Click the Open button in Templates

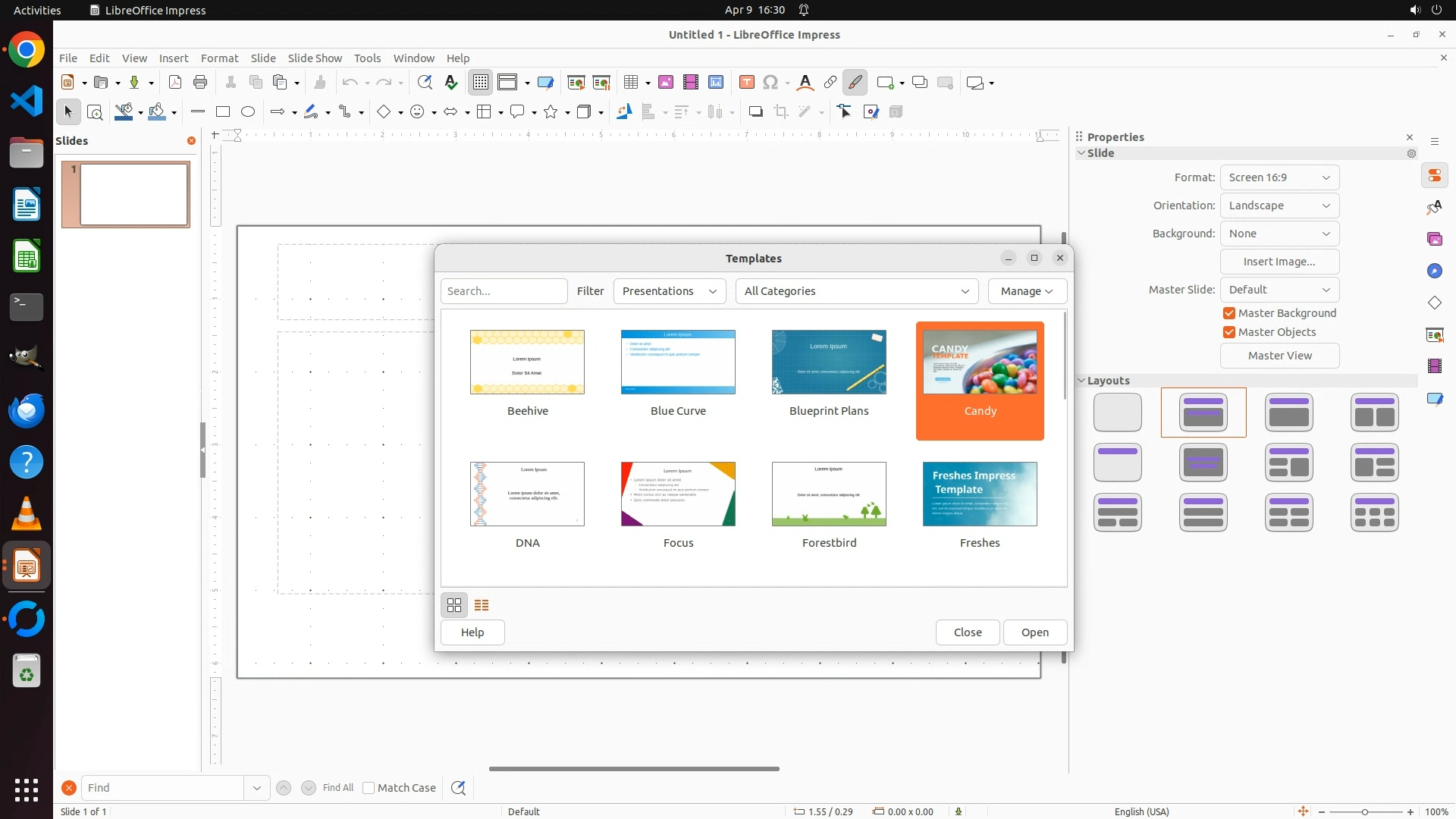pyautogui.click(x=1034, y=632)
